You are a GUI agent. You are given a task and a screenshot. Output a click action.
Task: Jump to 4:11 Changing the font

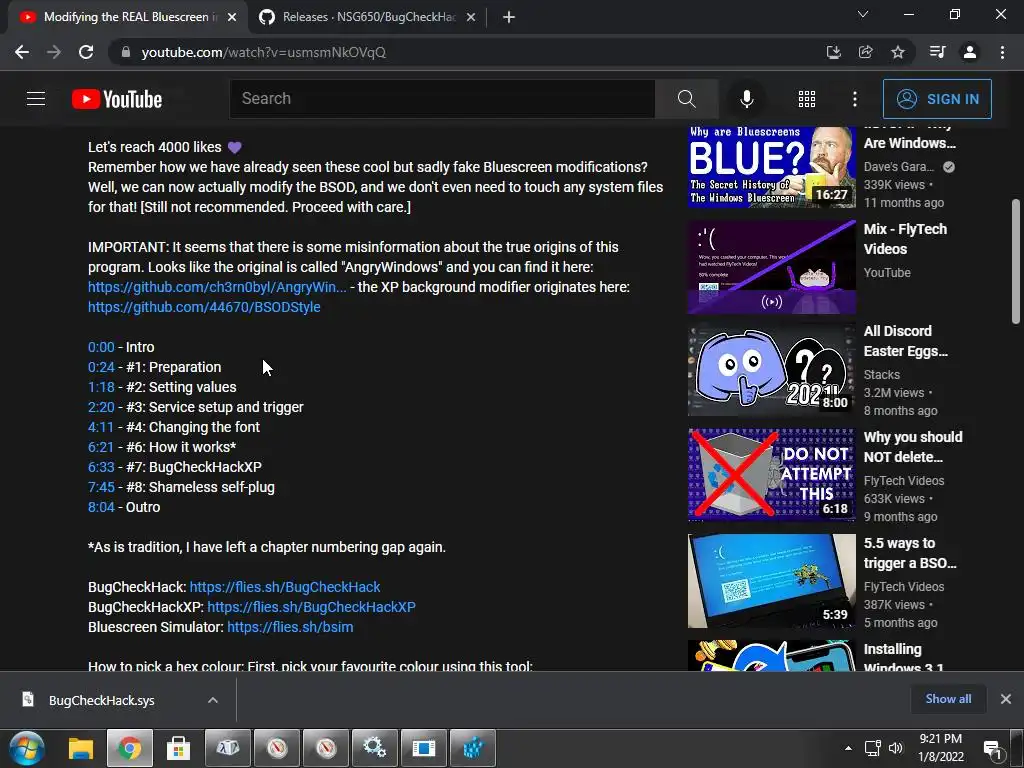(x=101, y=427)
